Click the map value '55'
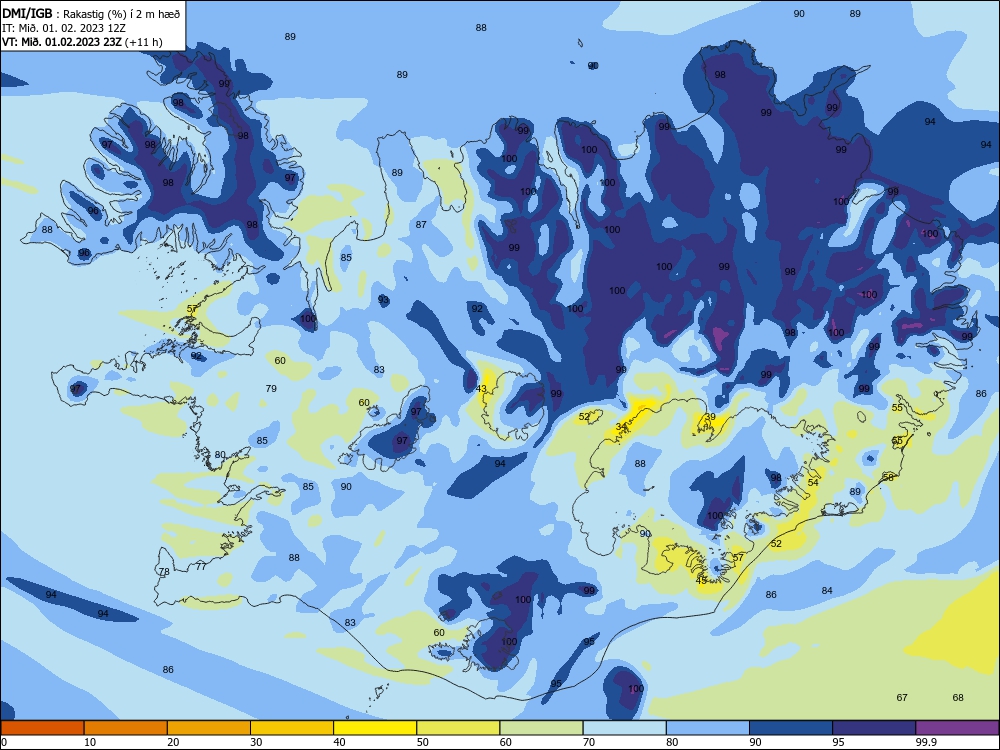The height and width of the screenshot is (750, 1000). click(x=897, y=408)
